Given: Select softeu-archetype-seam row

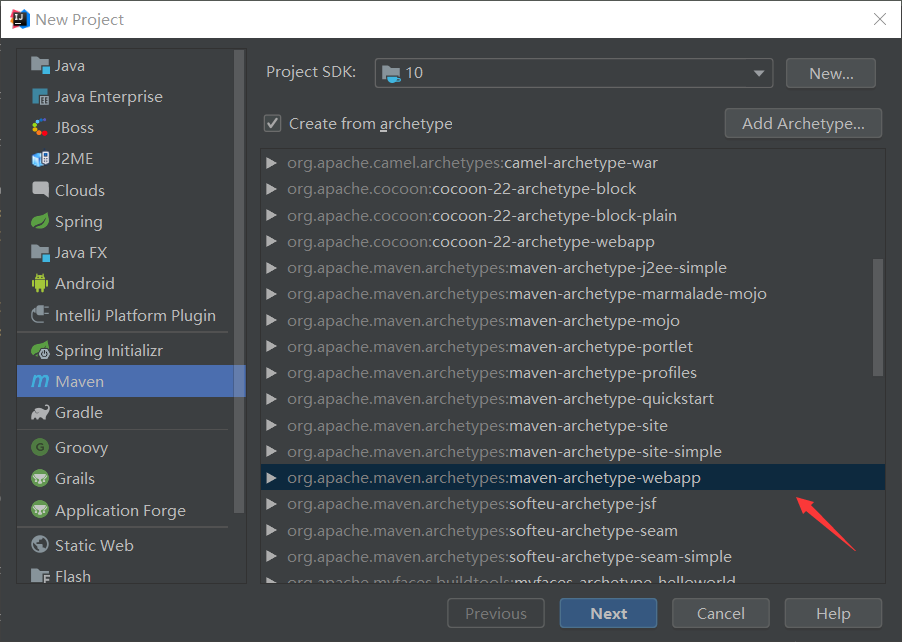Looking at the screenshot, I should [573, 530].
